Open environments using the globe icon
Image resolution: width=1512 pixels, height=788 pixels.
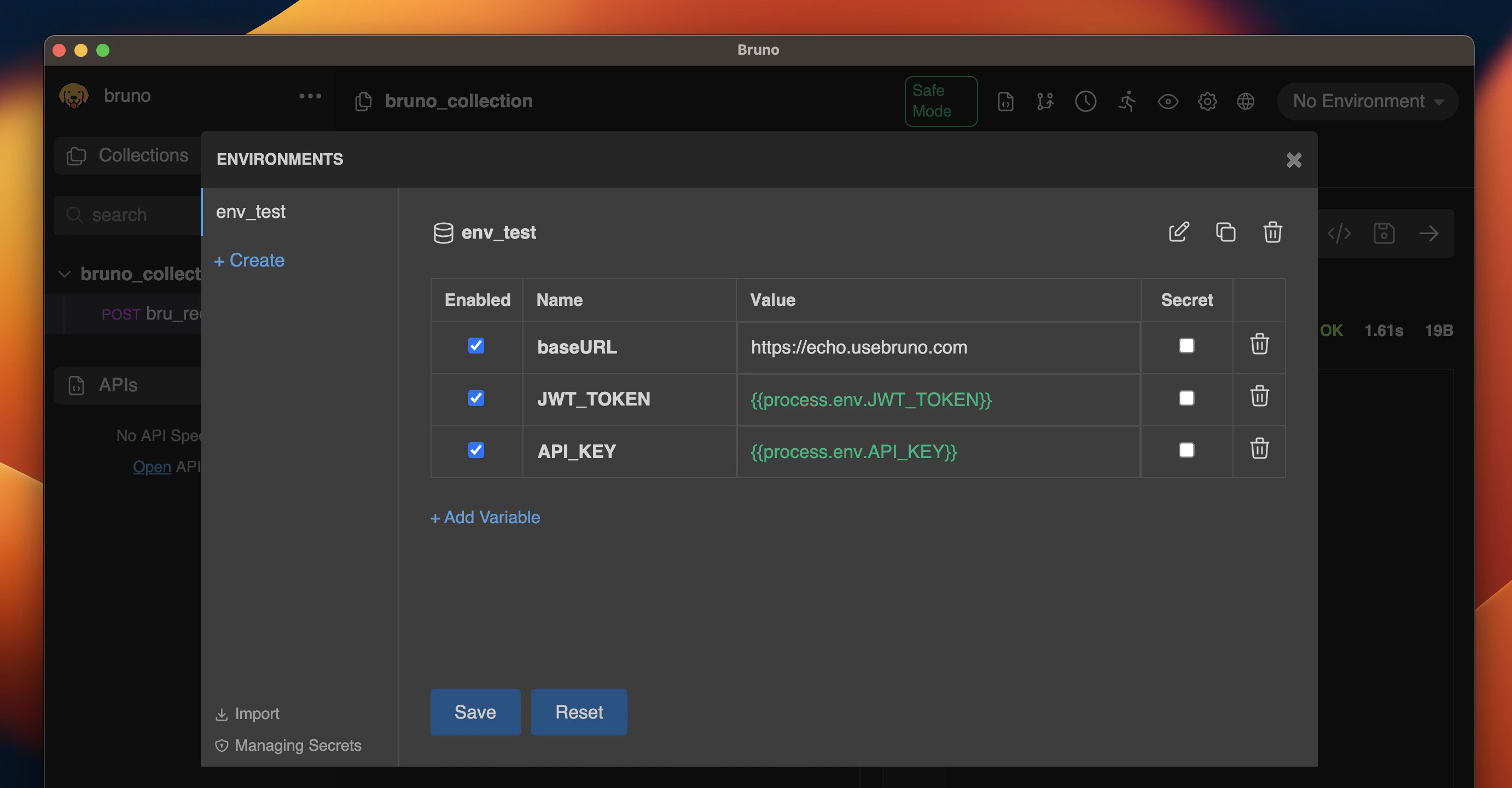coord(1246,102)
